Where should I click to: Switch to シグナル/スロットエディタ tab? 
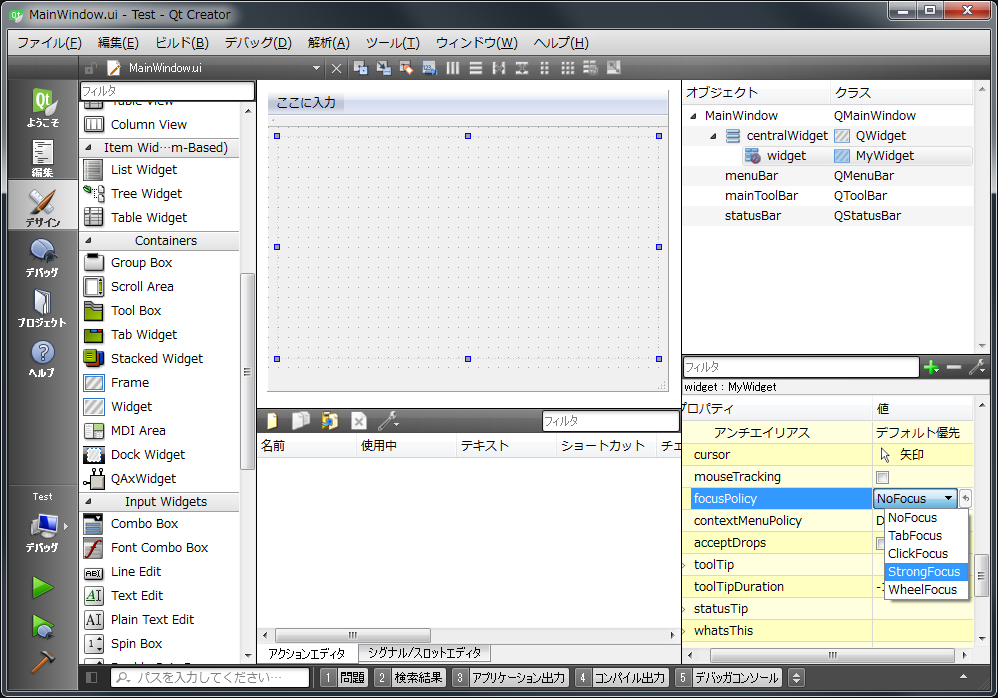[425, 653]
